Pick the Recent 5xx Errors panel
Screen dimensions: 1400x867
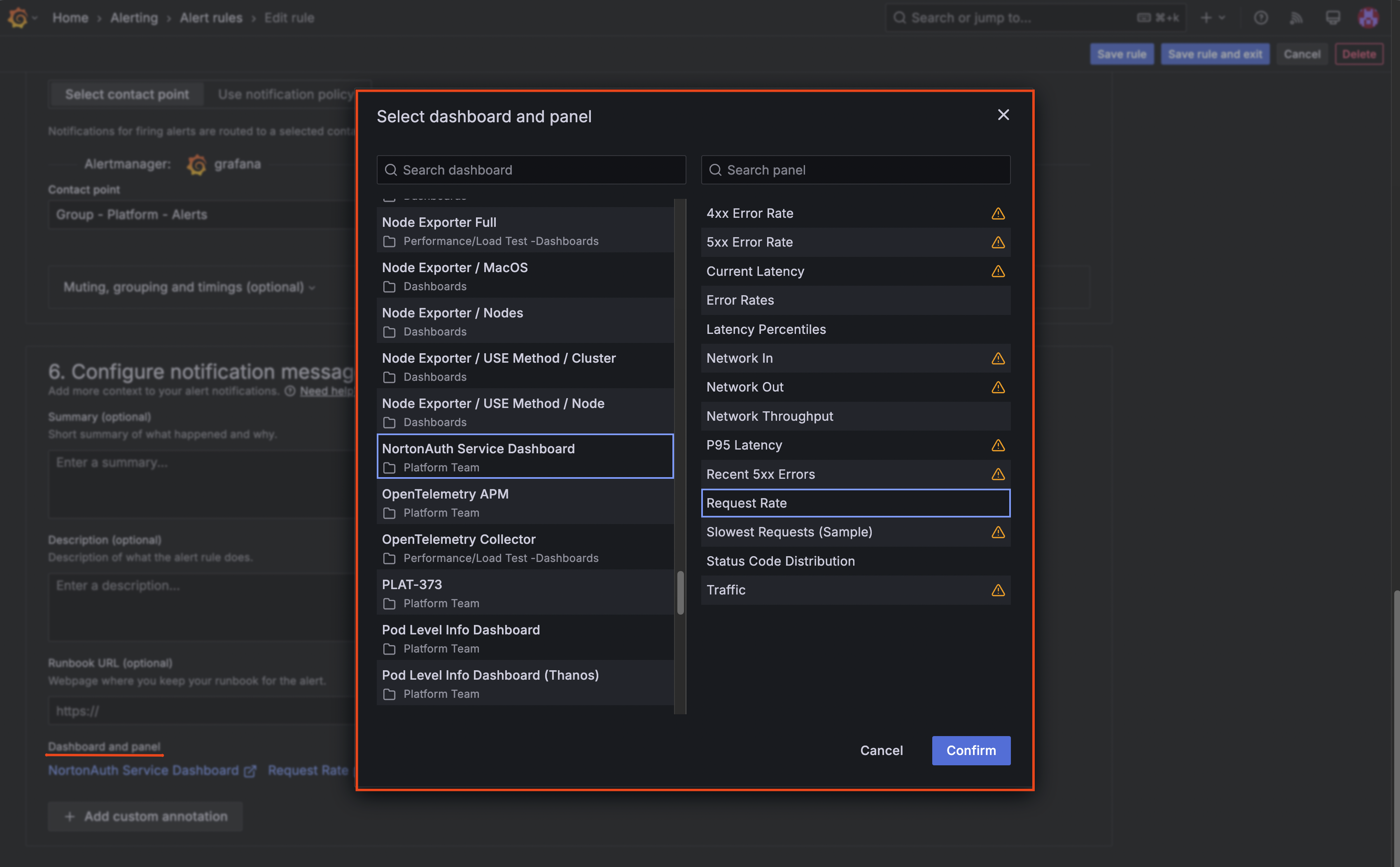click(856, 474)
